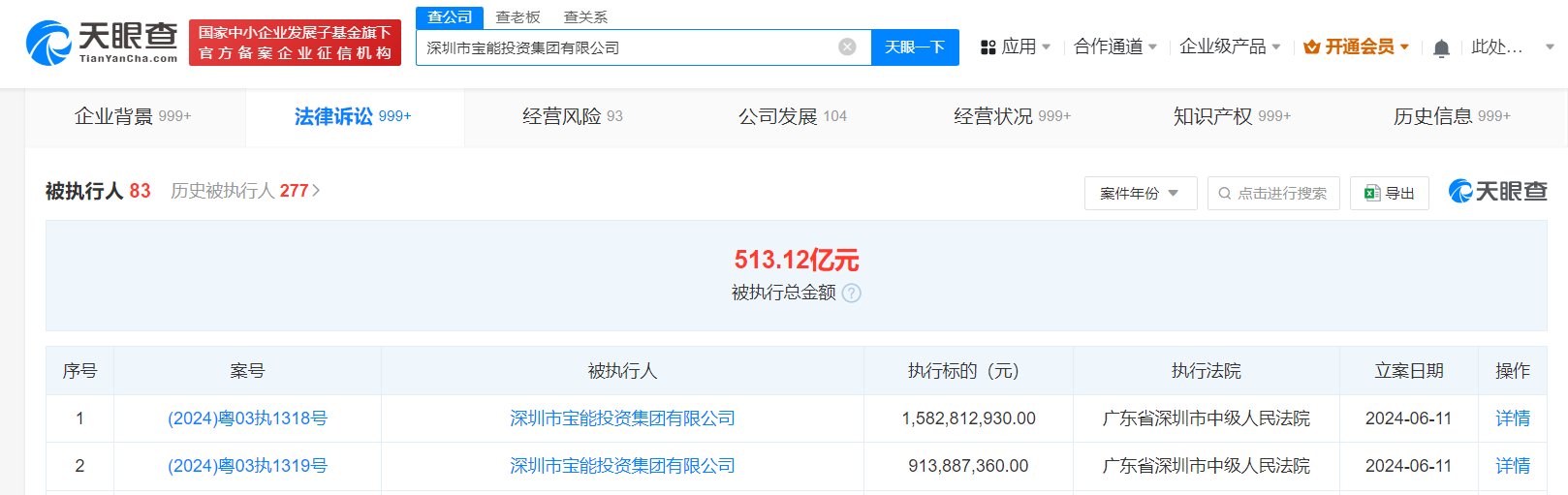
Task: Click the Excel export icon
Action: 1371,193
